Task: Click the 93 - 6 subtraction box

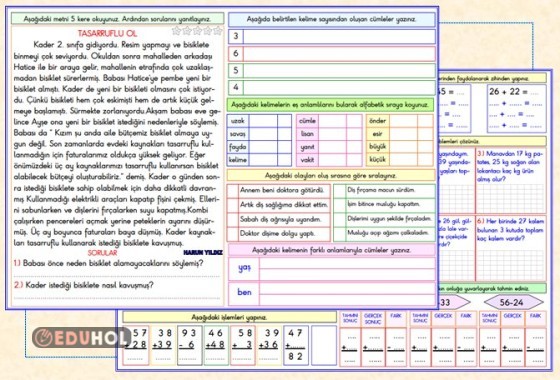Action: pyautogui.click(x=189, y=345)
